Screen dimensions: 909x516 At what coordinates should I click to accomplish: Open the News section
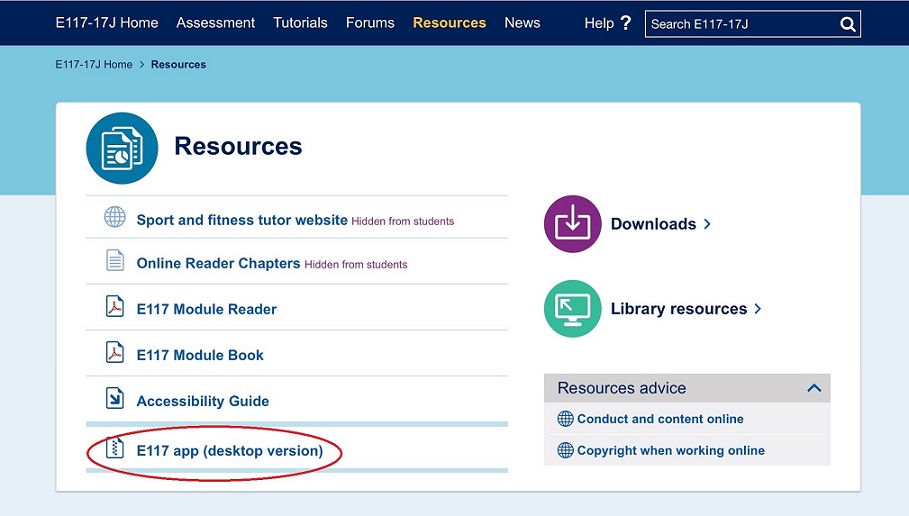[x=522, y=23]
